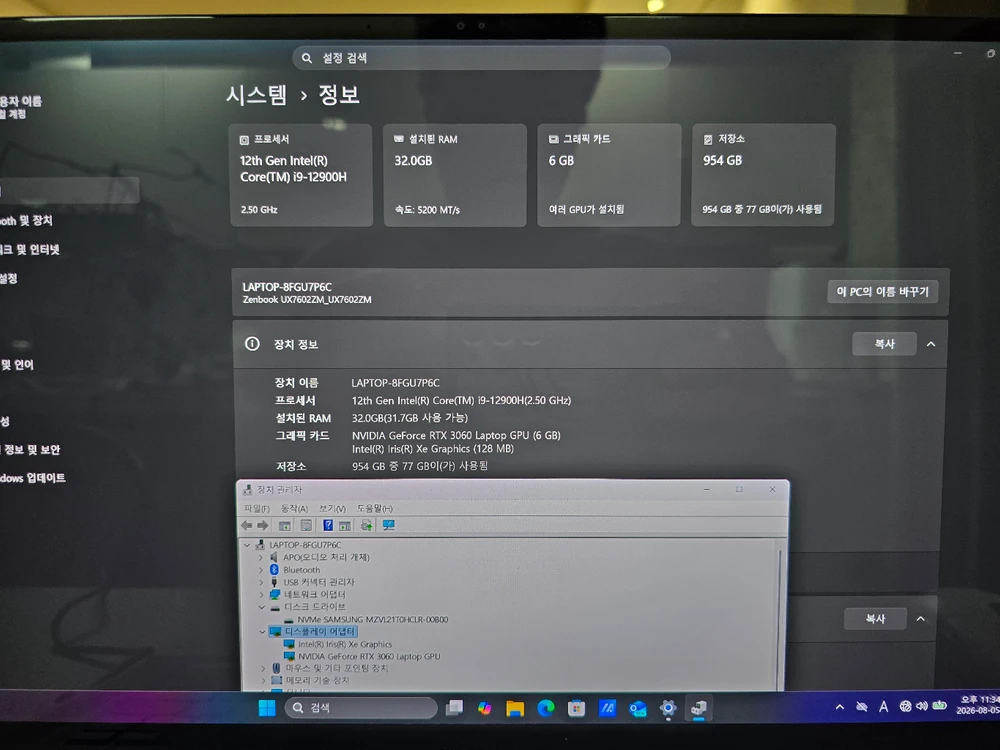The width and height of the screenshot is (1000, 750).
Task: Open the 보기(V) menu
Action: click(332, 508)
